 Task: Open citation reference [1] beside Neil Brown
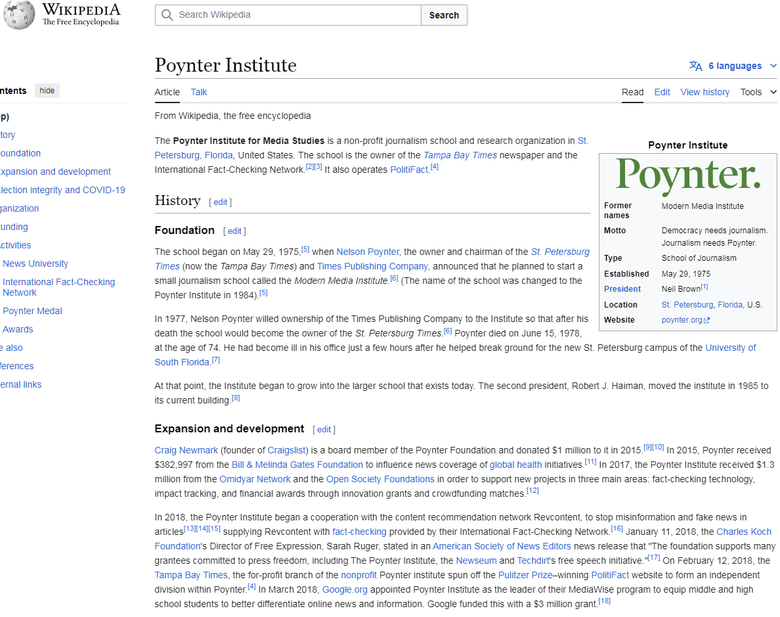coord(704,287)
